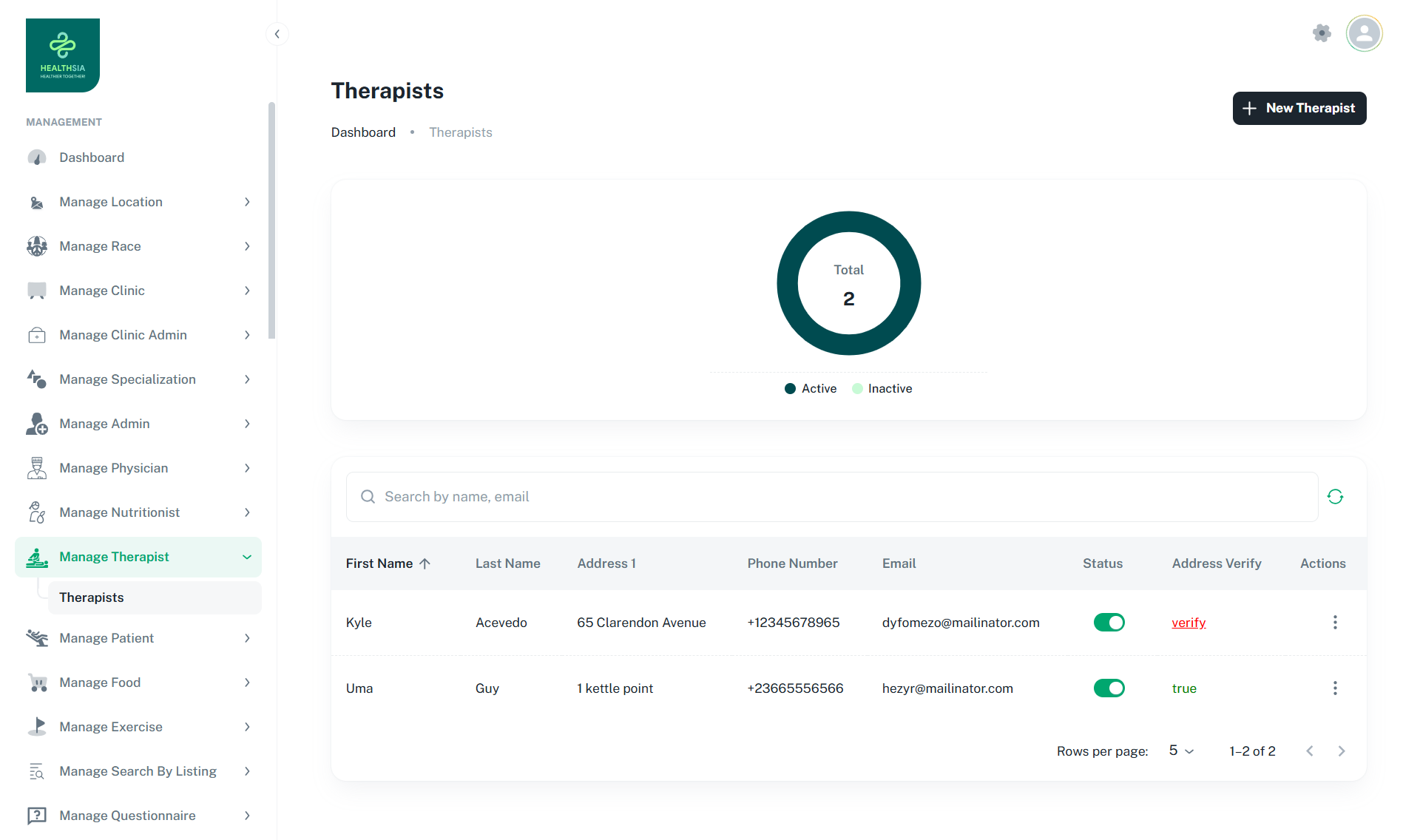Click the Healthsia logo
1420x840 pixels.
[x=63, y=55]
